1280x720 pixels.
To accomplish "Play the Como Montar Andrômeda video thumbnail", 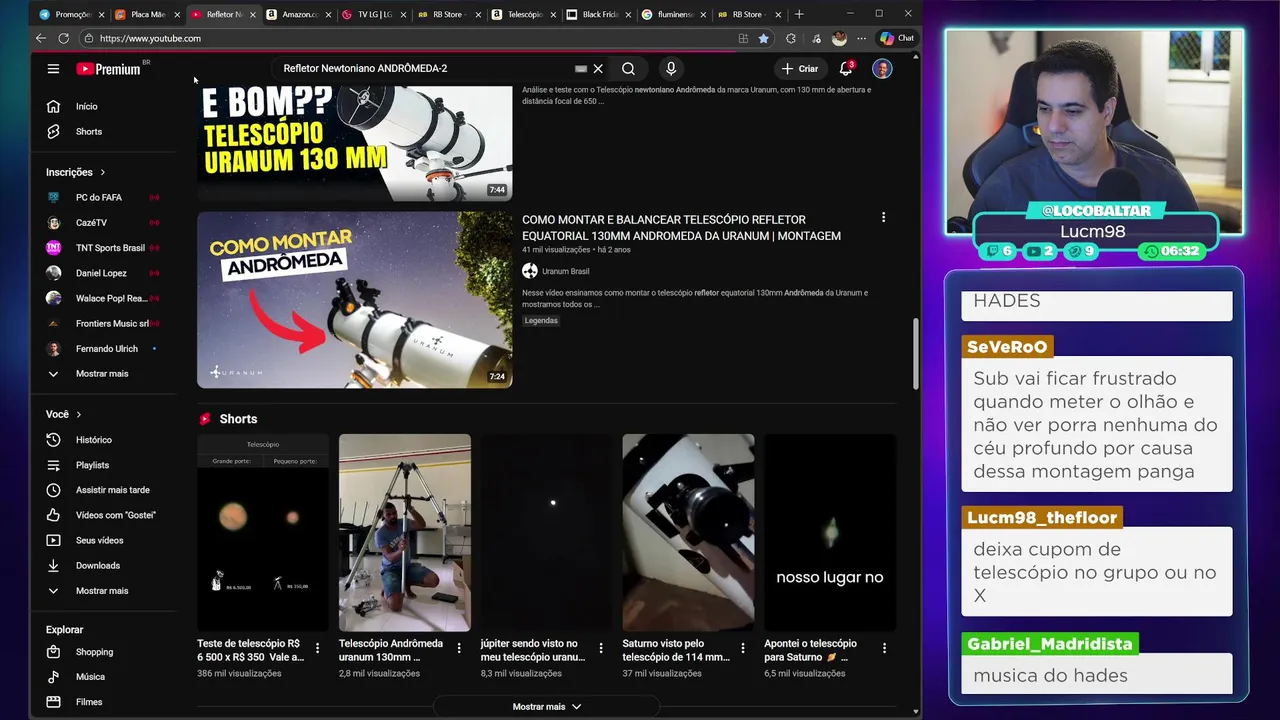I will (x=355, y=299).
